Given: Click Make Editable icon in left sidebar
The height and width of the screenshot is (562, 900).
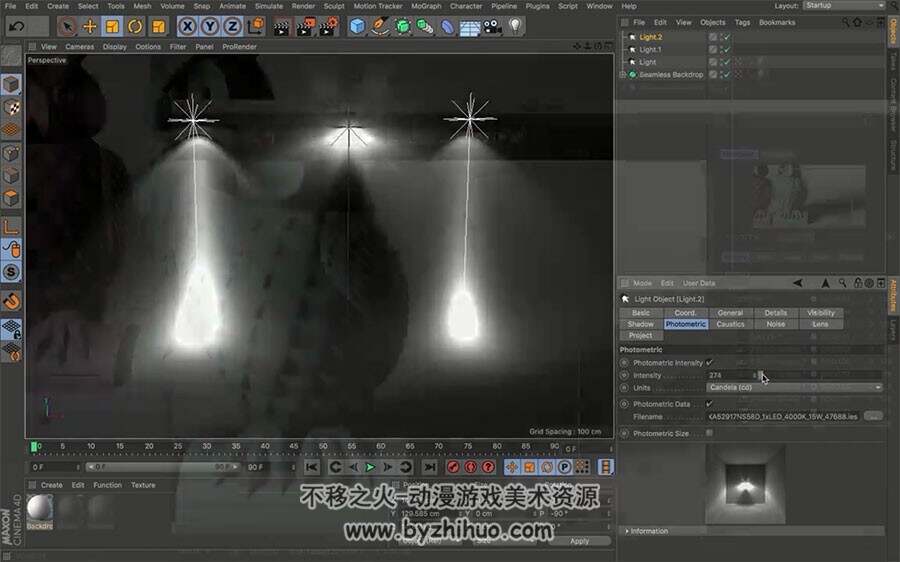Looking at the screenshot, I should (x=11, y=55).
